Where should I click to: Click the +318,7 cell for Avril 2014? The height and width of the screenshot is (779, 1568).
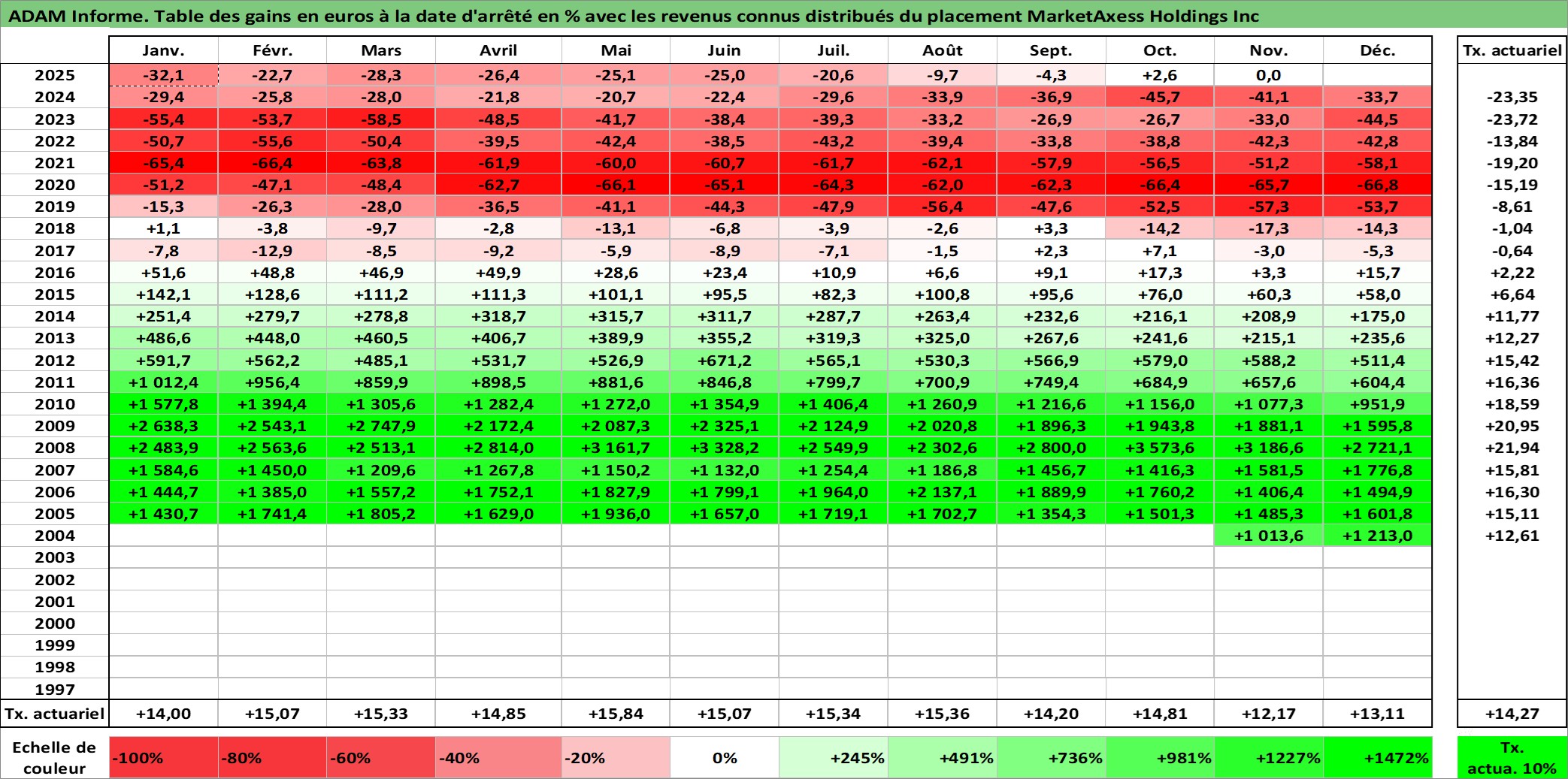pyautogui.click(x=498, y=316)
